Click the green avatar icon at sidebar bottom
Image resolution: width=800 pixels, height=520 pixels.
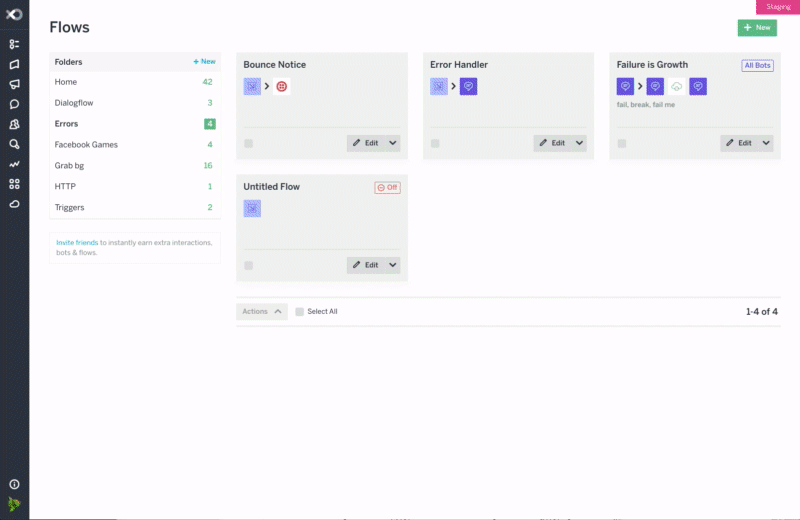click(14, 504)
